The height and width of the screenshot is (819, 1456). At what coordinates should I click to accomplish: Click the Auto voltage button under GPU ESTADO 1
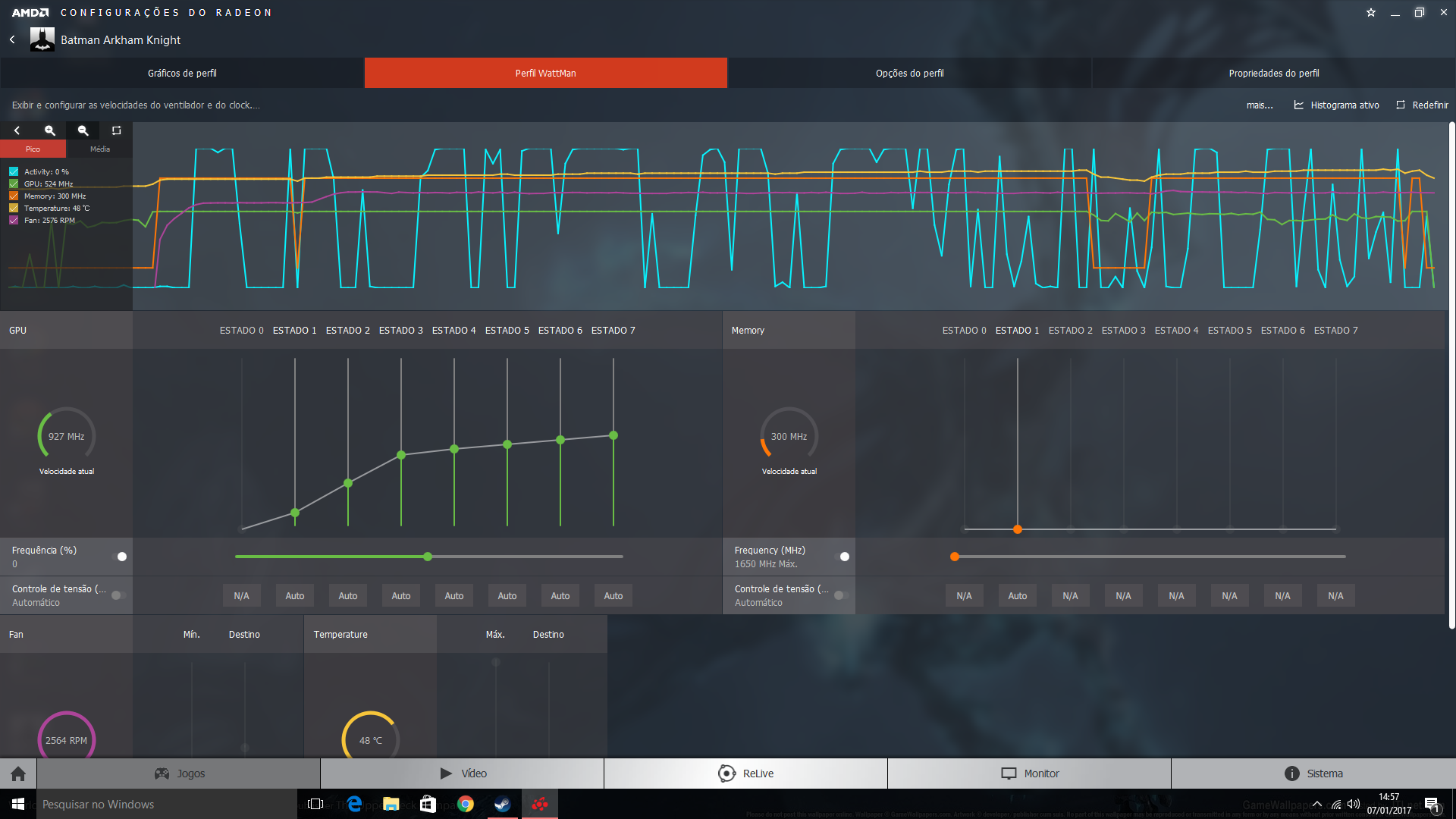295,596
